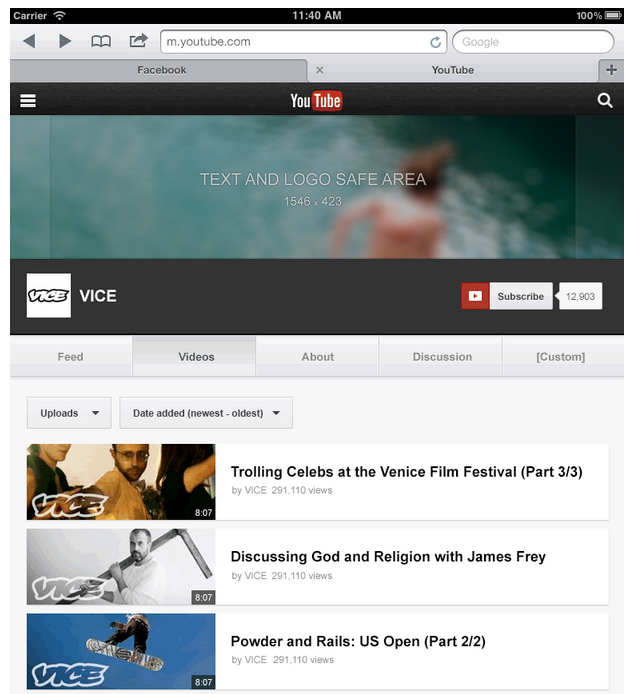
Task: Reload the page with the refresh icon
Action: [436, 42]
